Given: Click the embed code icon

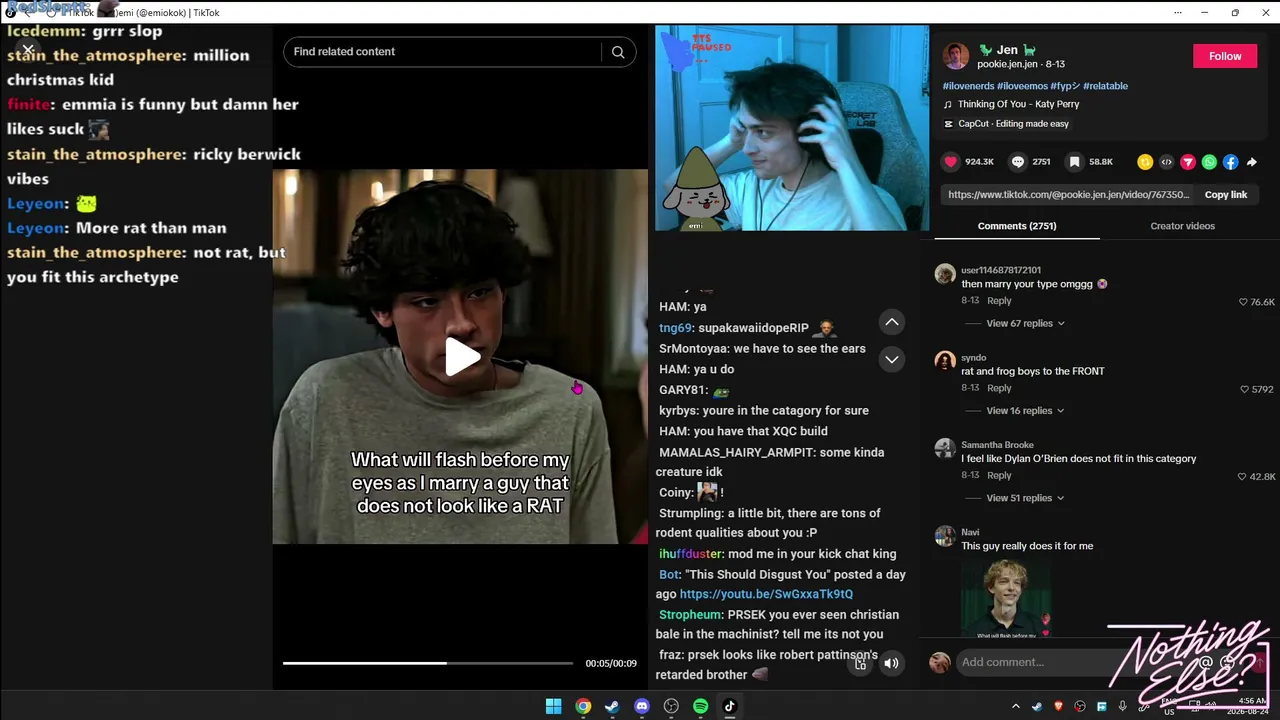Looking at the screenshot, I should pyautogui.click(x=1166, y=162).
